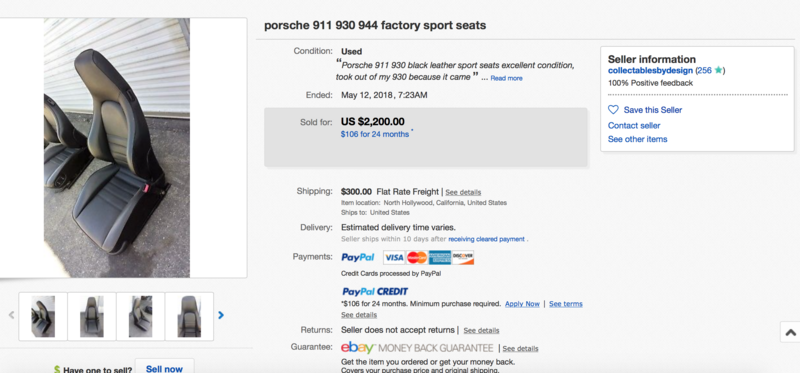Viewport: 800px width, 373px height.
Task: Click the scroll-to-top arrow button
Action: (790, 332)
